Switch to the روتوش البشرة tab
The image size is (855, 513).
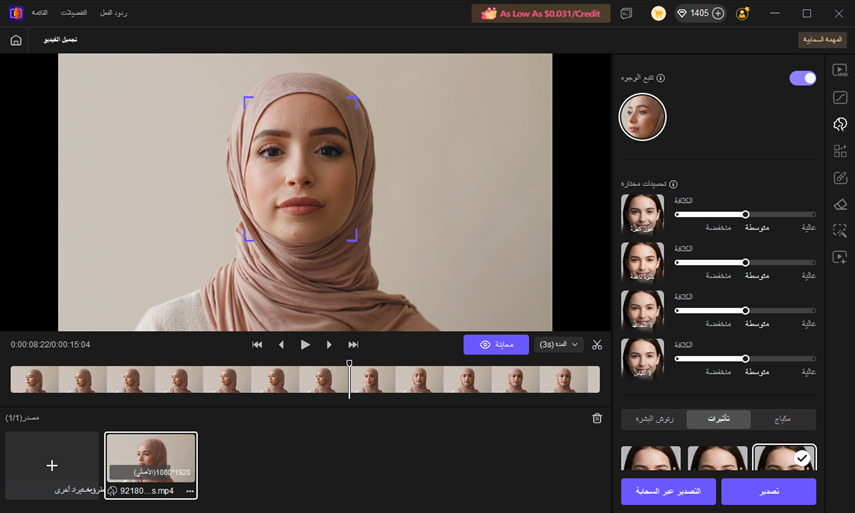click(x=654, y=419)
